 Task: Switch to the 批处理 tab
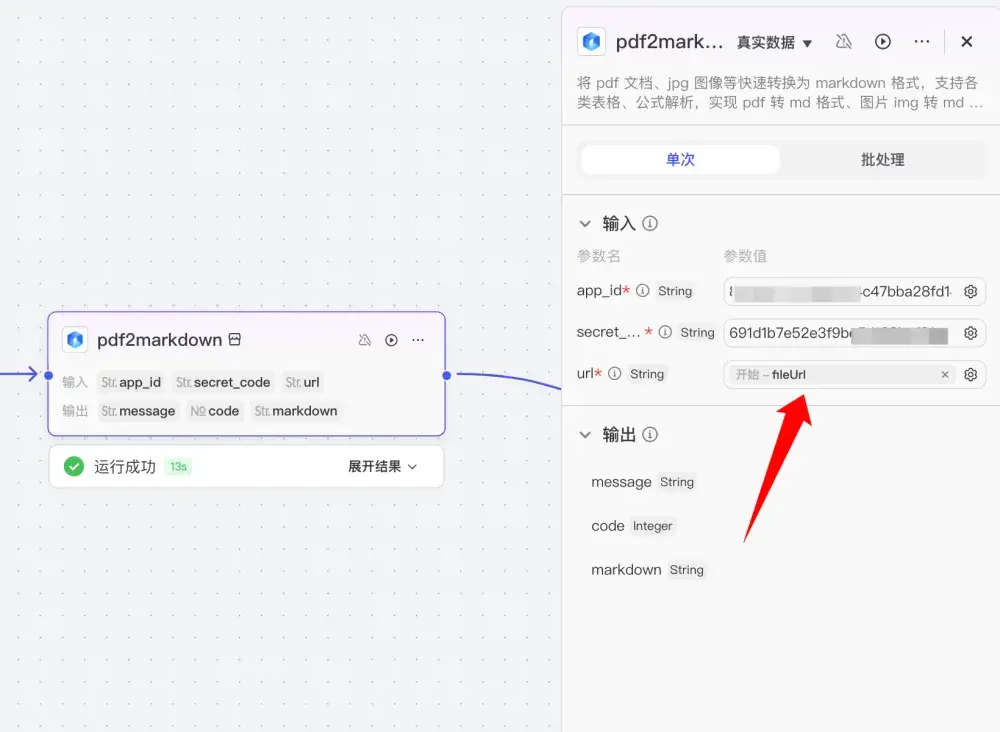point(881,159)
